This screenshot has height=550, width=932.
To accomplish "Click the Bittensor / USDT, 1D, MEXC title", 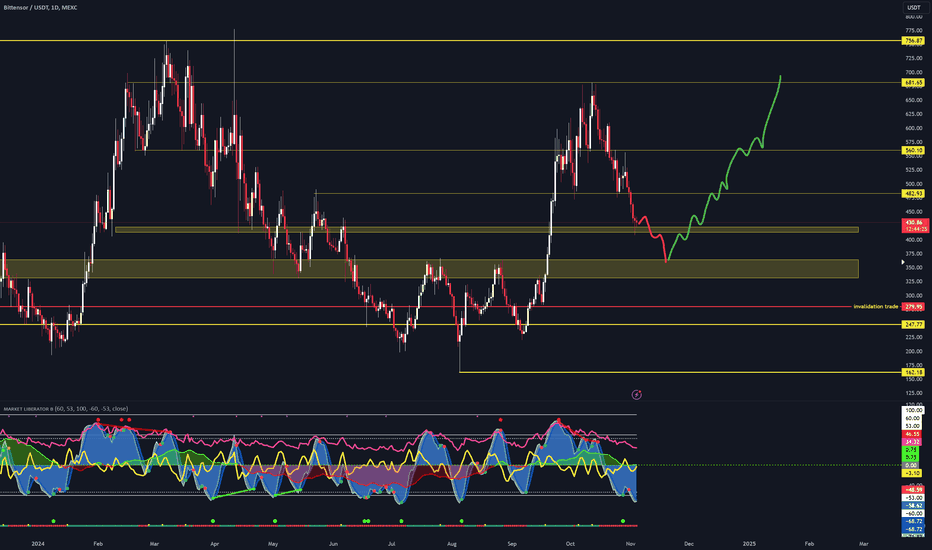I will pyautogui.click(x=40, y=8).
